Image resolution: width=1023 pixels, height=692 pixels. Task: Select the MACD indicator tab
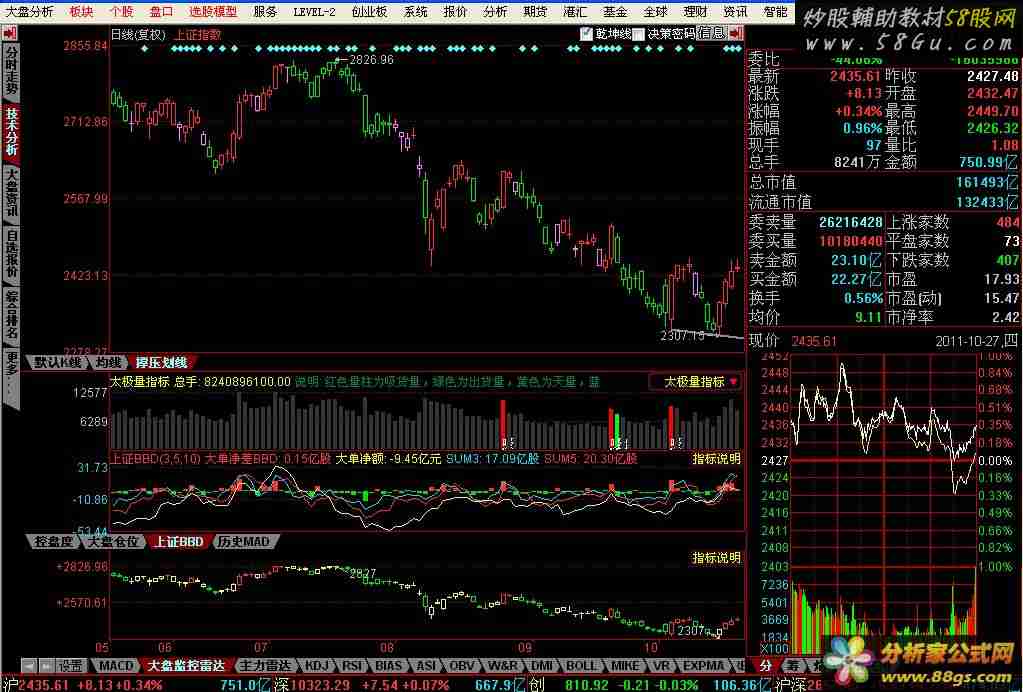[x=116, y=666]
